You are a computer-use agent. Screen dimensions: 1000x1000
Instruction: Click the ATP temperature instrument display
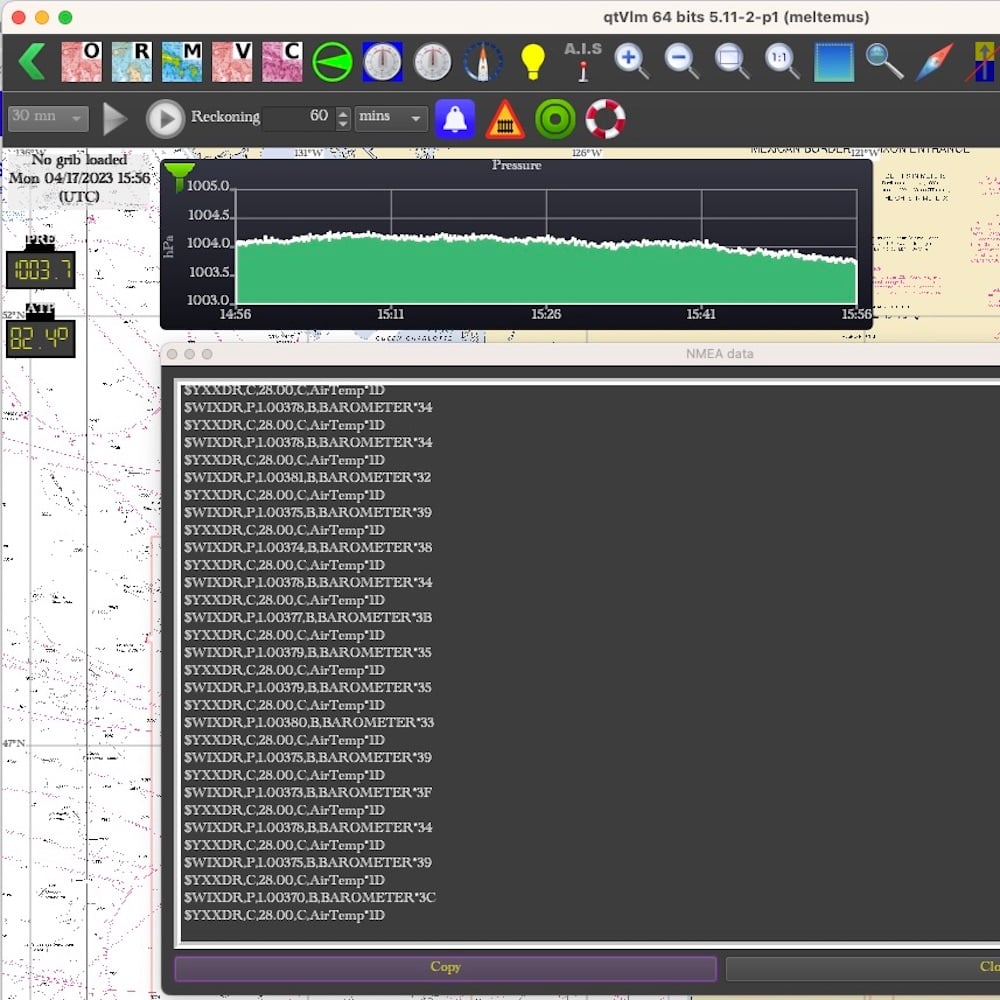click(41, 338)
